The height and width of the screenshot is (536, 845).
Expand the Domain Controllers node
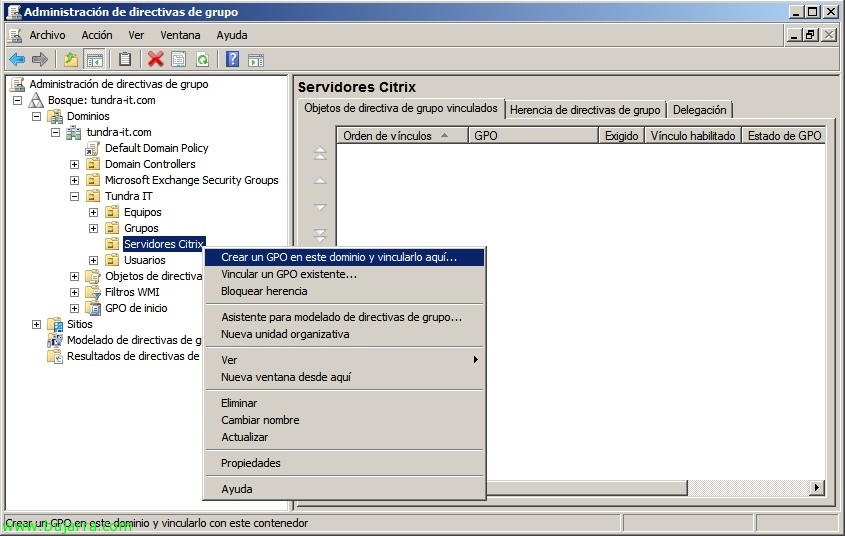74,164
